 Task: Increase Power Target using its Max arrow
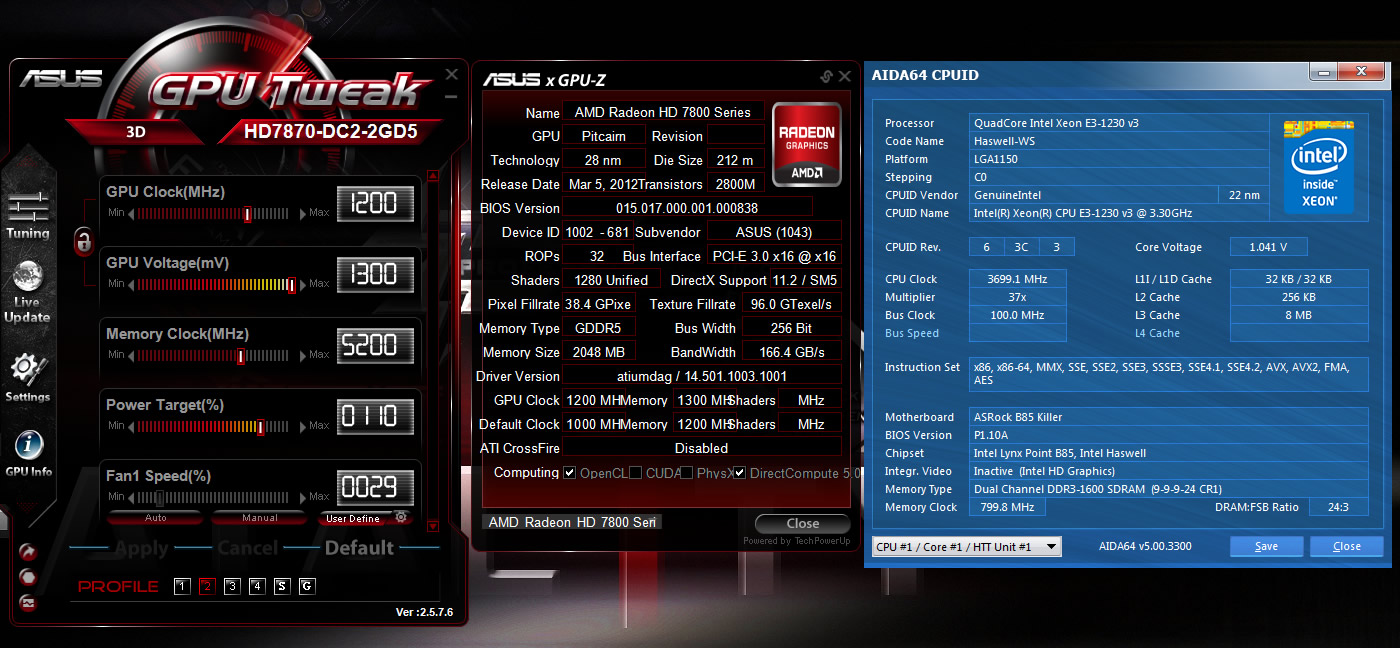[x=304, y=426]
